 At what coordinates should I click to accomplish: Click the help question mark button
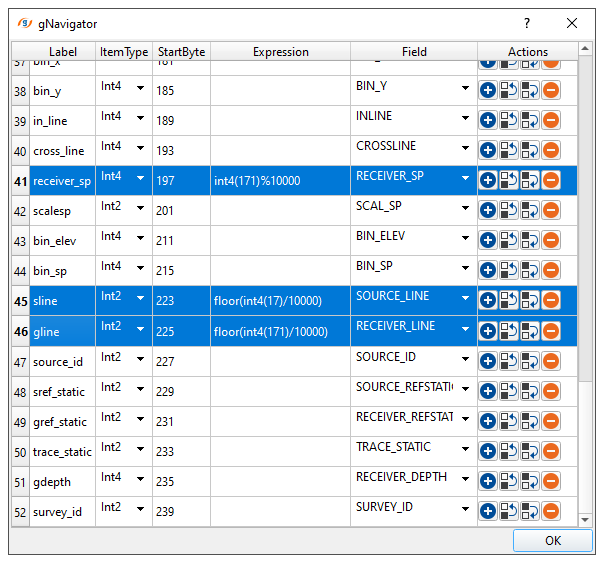pos(527,23)
